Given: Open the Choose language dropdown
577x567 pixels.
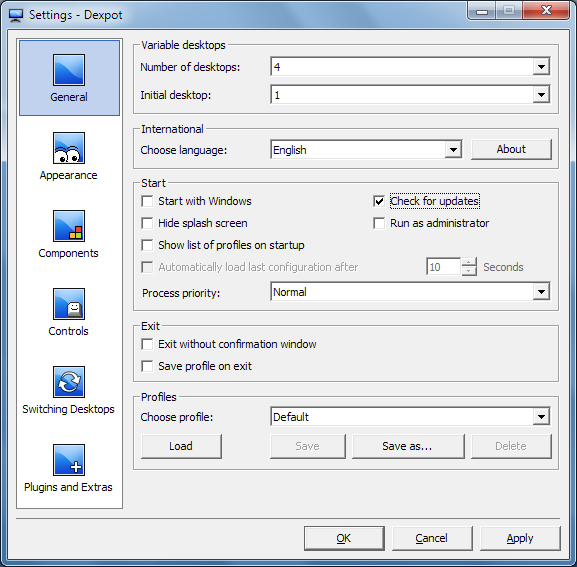Looking at the screenshot, I should [x=453, y=150].
